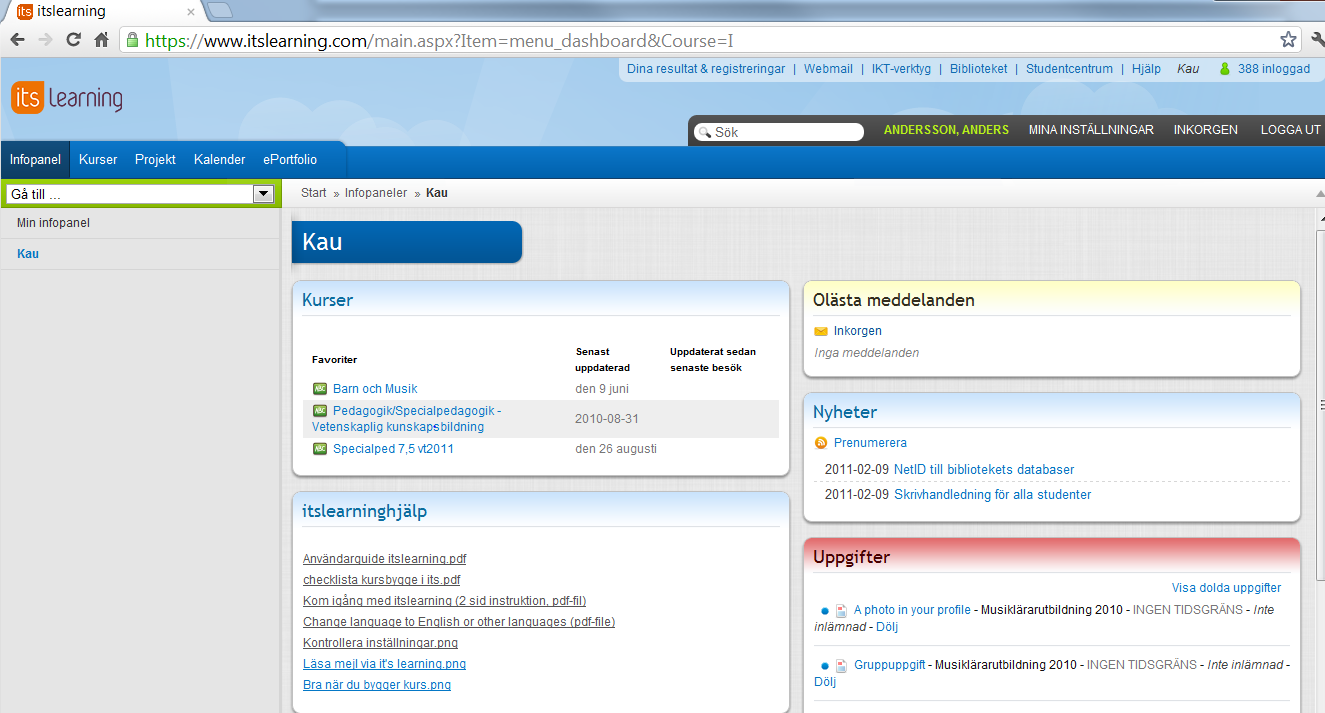
Task: Click Infopaneler in the breadcrumb
Action: [x=376, y=193]
